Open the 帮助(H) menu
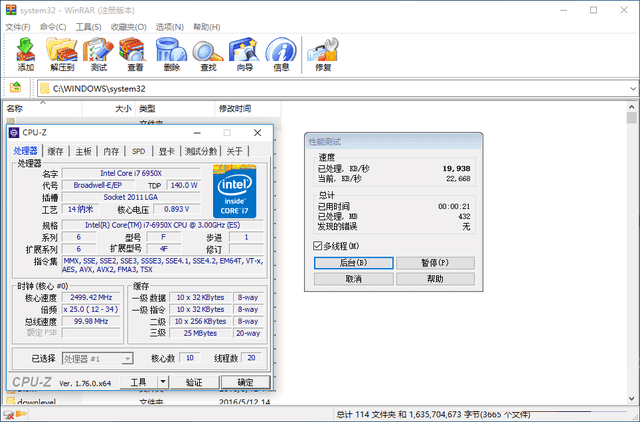640x422 pixels. click(207, 27)
